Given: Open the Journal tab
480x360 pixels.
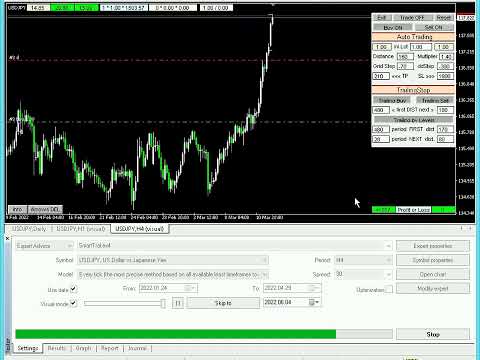Looking at the screenshot, I should click(x=137, y=348).
